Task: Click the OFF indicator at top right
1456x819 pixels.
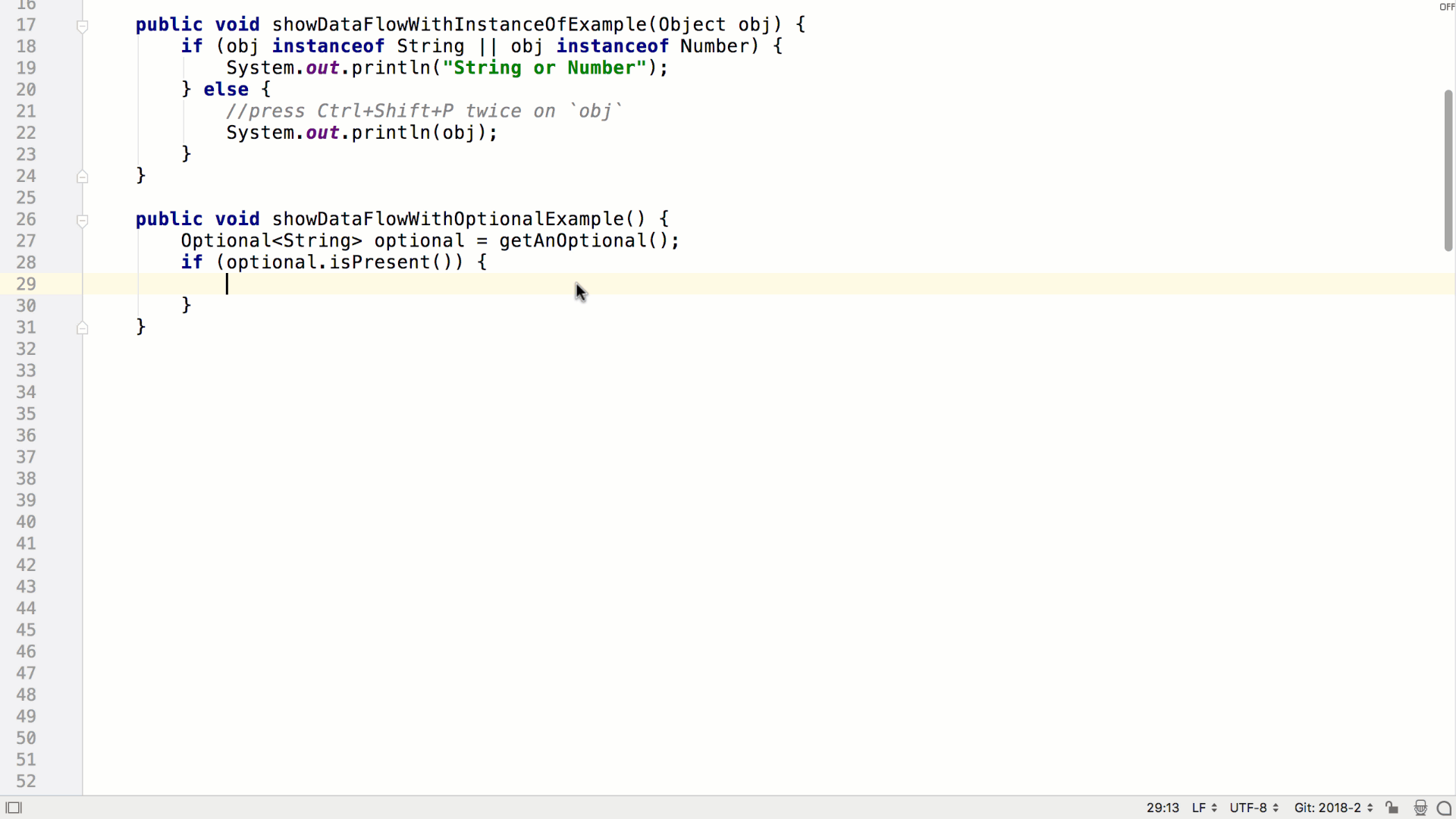Action: coord(1447,7)
